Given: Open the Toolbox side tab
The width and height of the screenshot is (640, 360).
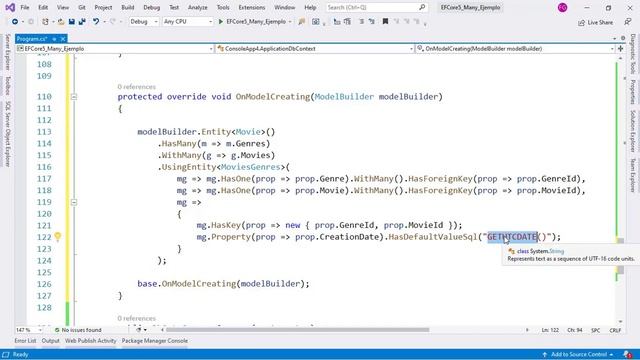Looking at the screenshot, I should point(7,86).
